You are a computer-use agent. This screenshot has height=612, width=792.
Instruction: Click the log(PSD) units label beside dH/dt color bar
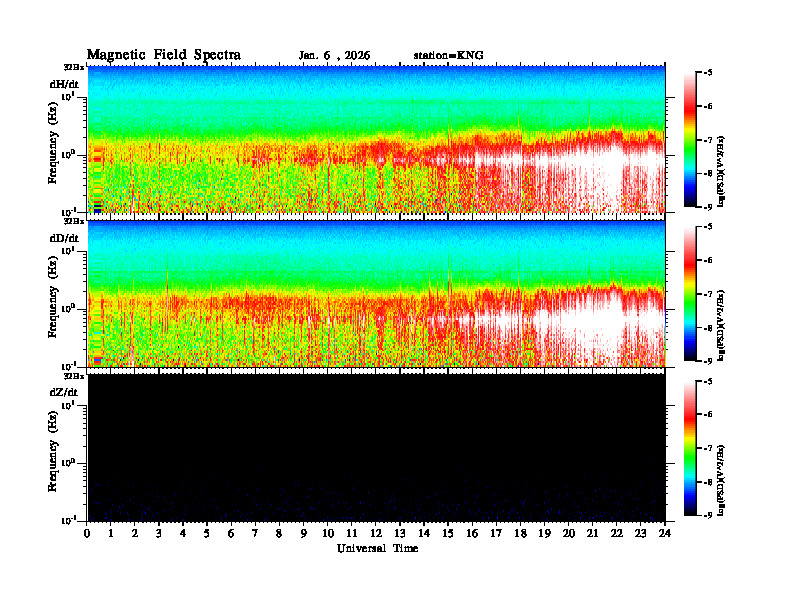[x=721, y=171]
